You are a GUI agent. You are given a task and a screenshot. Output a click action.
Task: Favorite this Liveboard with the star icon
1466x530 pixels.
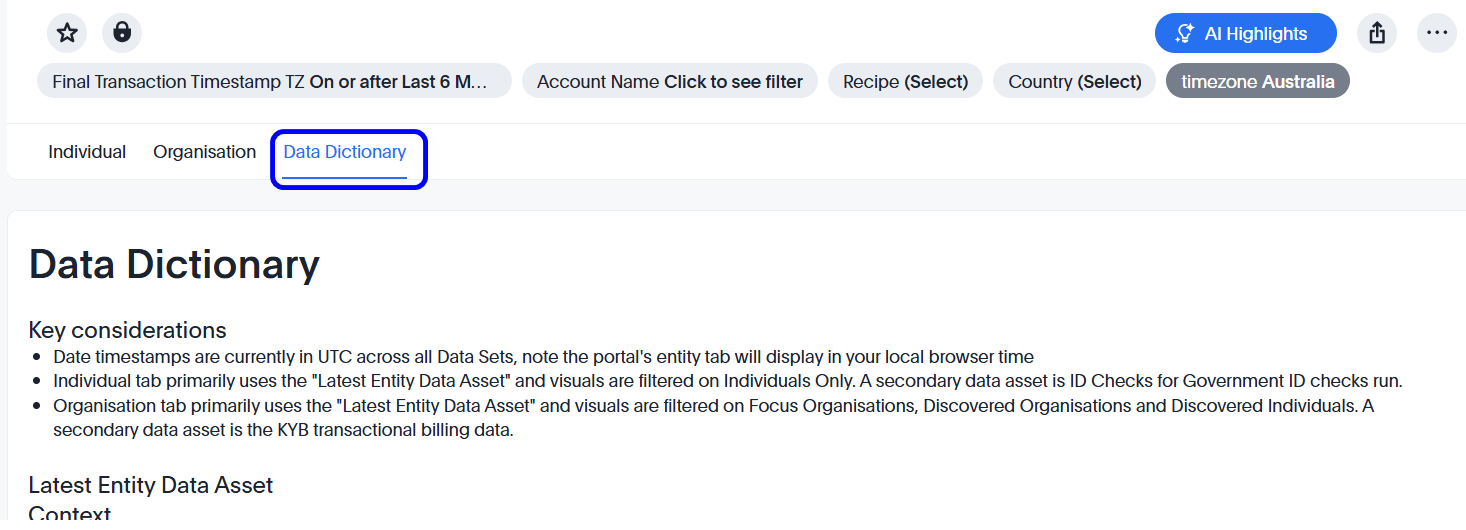[67, 33]
